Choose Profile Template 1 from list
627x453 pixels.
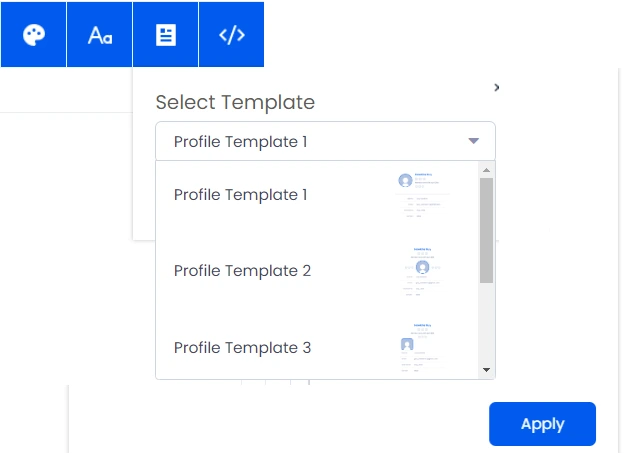317,195
